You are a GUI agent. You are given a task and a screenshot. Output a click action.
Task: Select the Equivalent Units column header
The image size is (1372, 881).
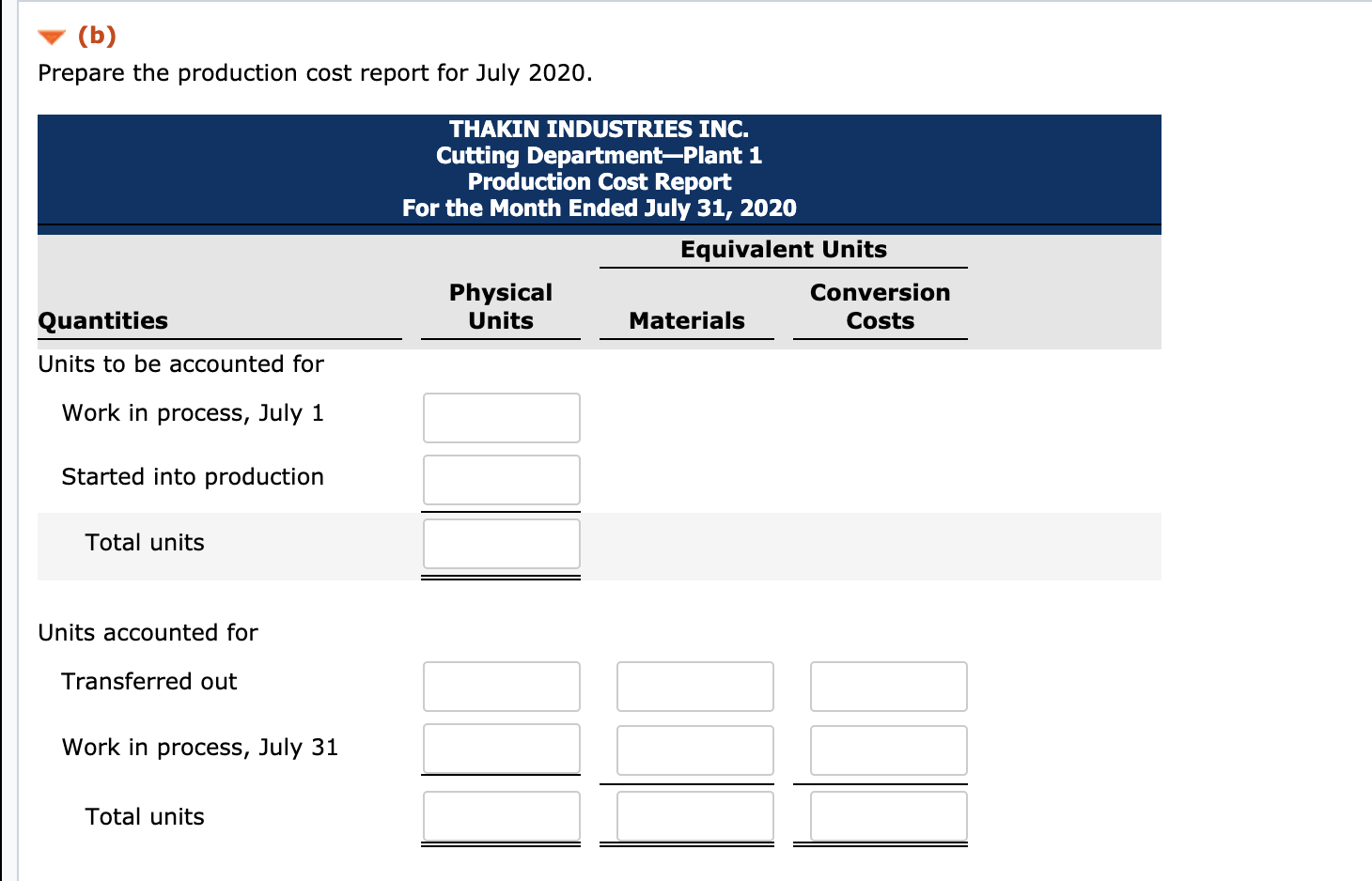pyautogui.click(x=783, y=249)
